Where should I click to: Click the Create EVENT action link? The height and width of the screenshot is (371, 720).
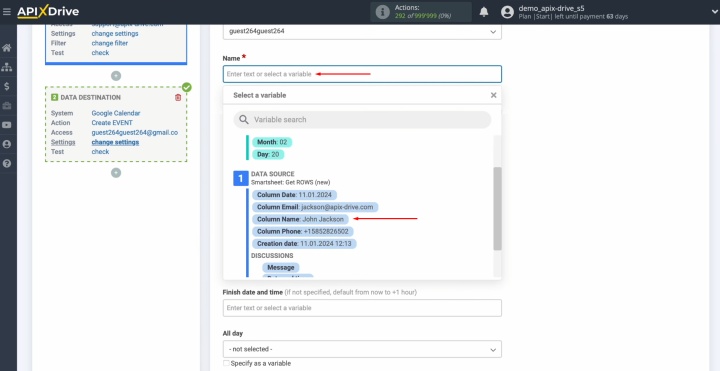coord(112,123)
